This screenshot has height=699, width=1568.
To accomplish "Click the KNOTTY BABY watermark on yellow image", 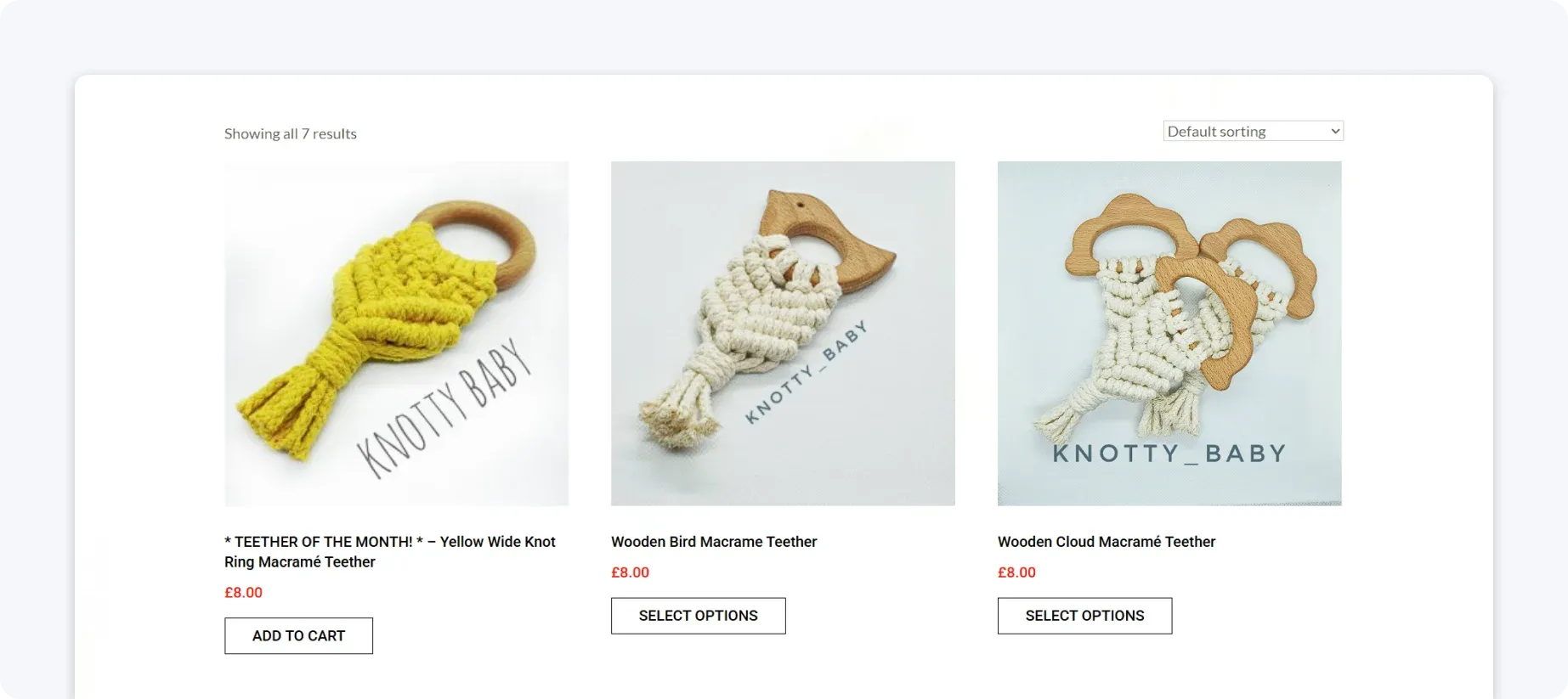I will (444, 408).
